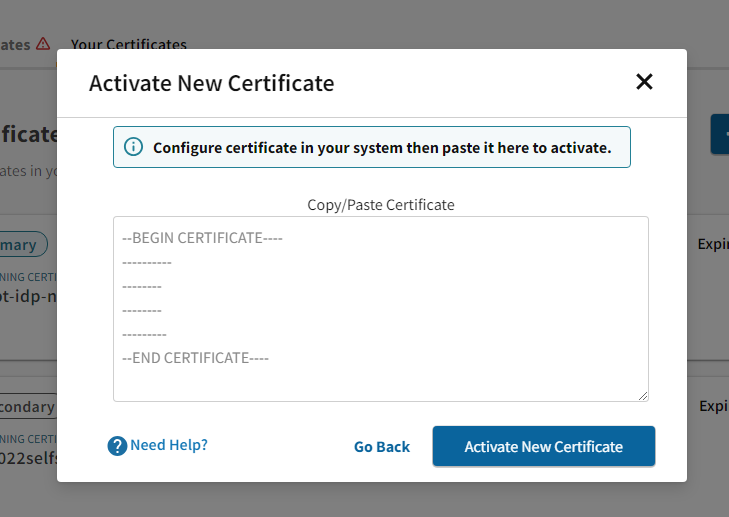The image size is (729, 517).
Task: Click the secondary certificate's expiry text
Action: [x=712, y=405]
